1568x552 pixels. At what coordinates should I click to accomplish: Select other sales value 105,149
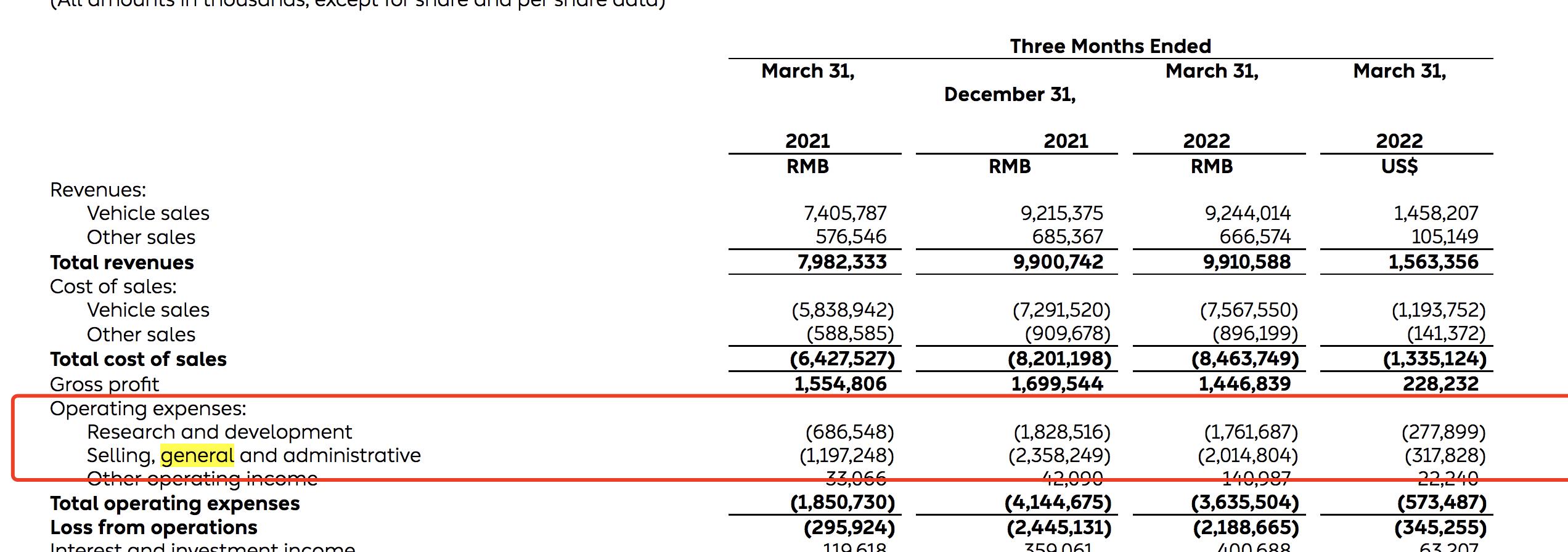pos(1445,237)
